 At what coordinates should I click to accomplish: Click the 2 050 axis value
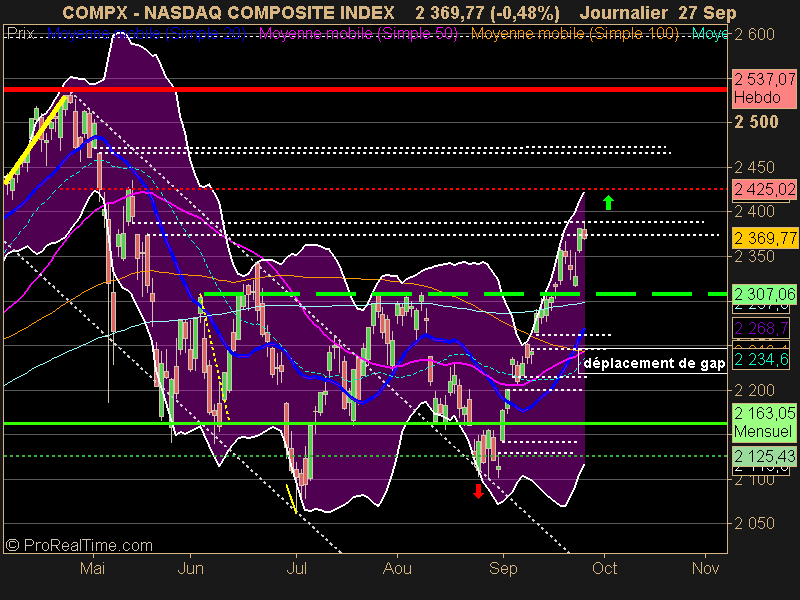pyautogui.click(x=755, y=523)
